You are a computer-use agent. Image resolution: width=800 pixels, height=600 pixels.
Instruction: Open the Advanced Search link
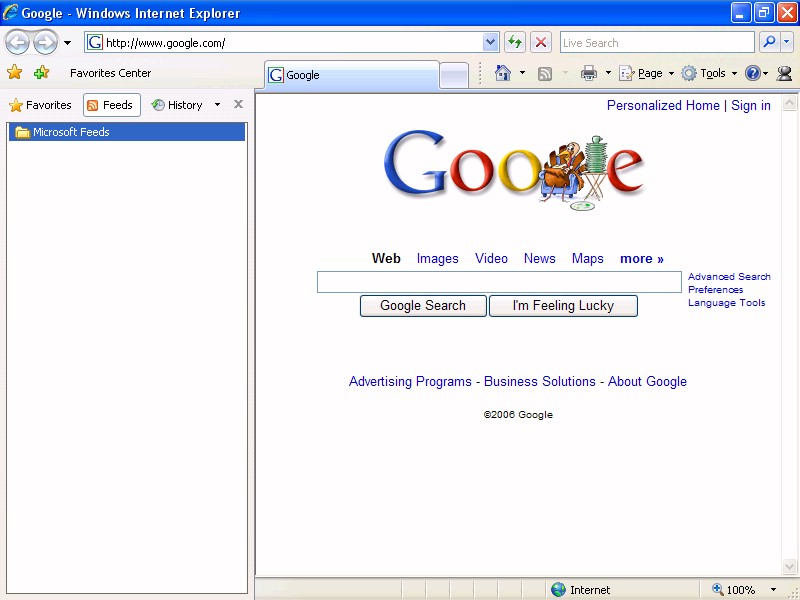pyautogui.click(x=729, y=277)
